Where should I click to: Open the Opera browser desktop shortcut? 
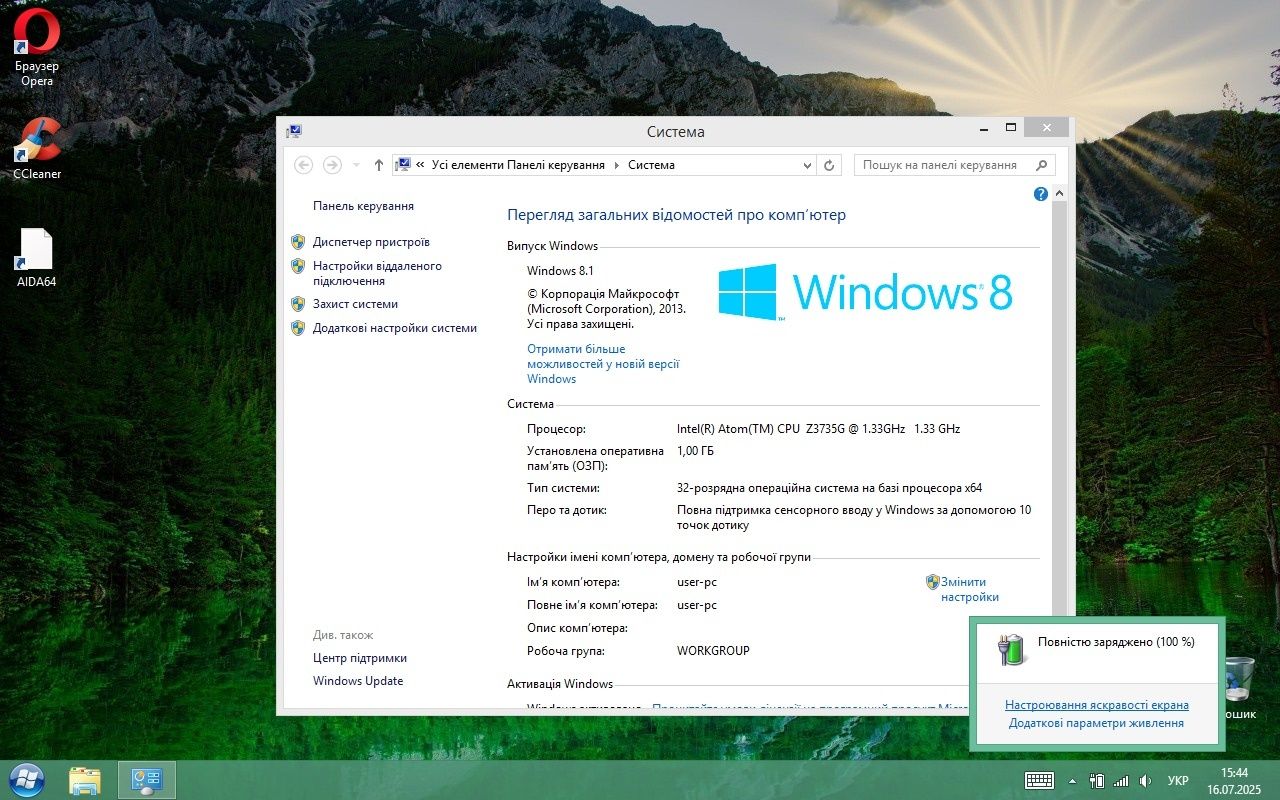(37, 46)
